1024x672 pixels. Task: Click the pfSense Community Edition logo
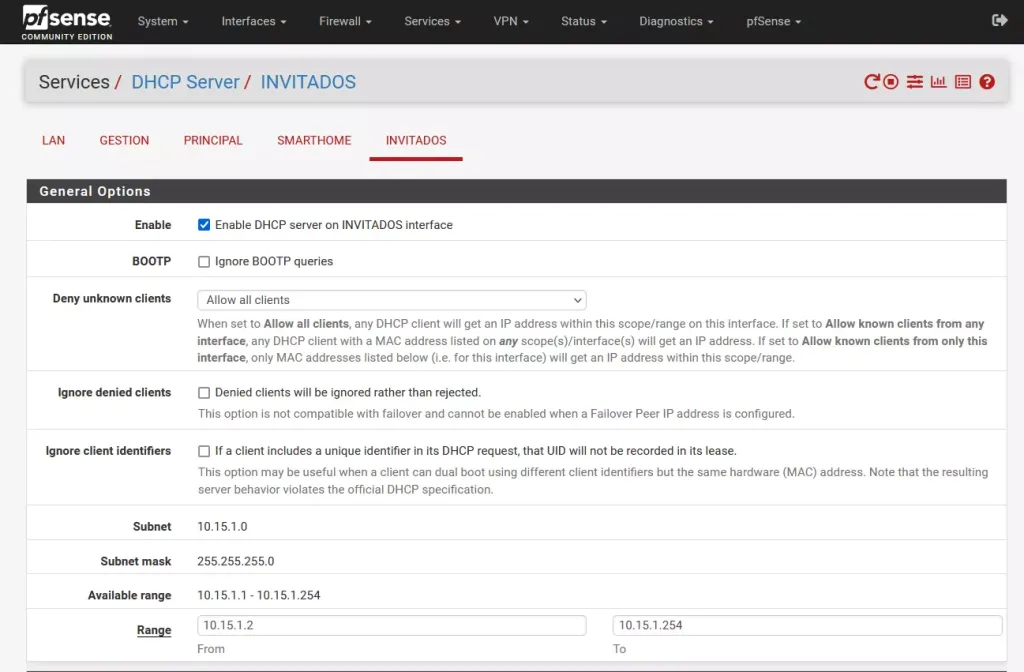67,22
